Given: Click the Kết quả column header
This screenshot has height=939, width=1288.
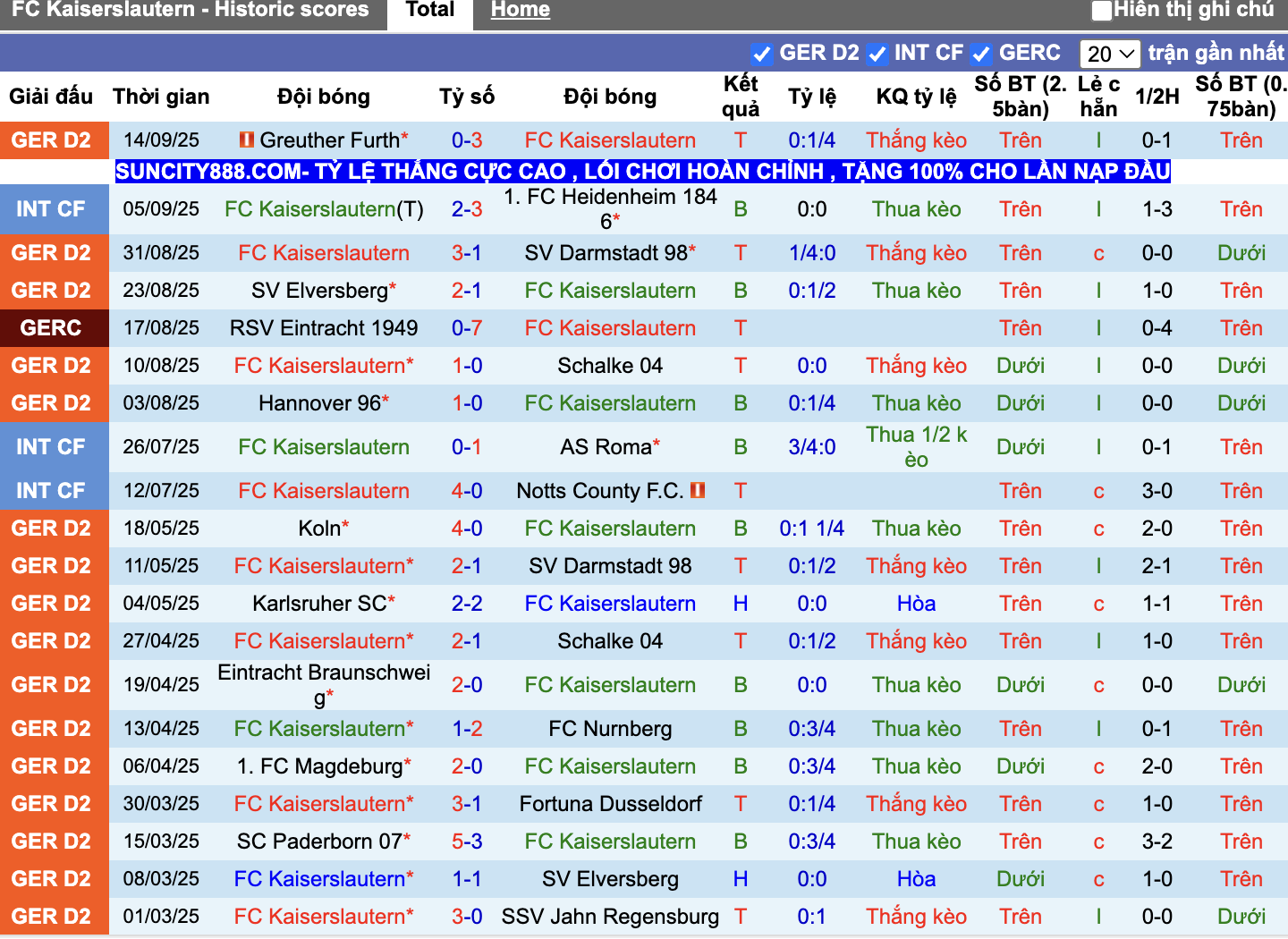Looking at the screenshot, I should click(x=741, y=97).
